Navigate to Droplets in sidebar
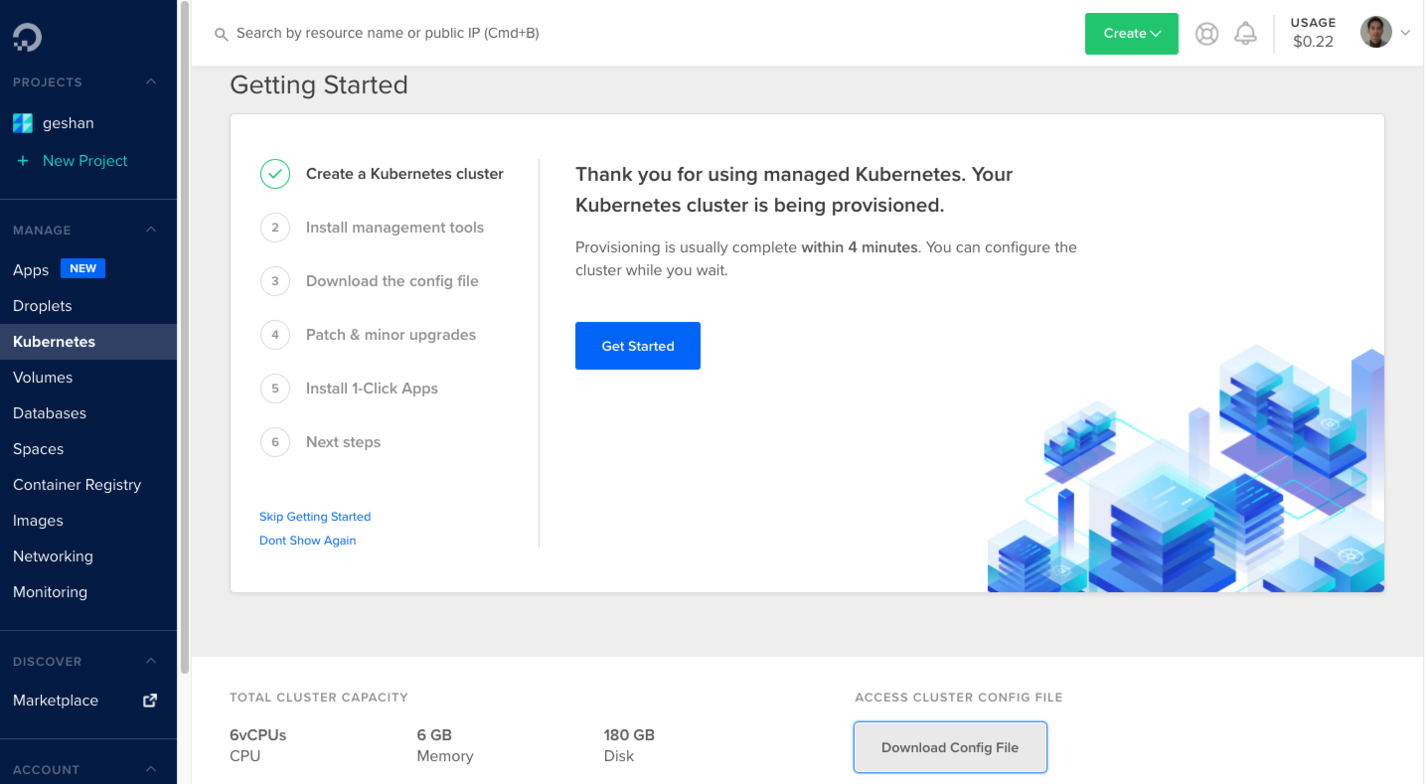This screenshot has height=784, width=1425. [43, 305]
